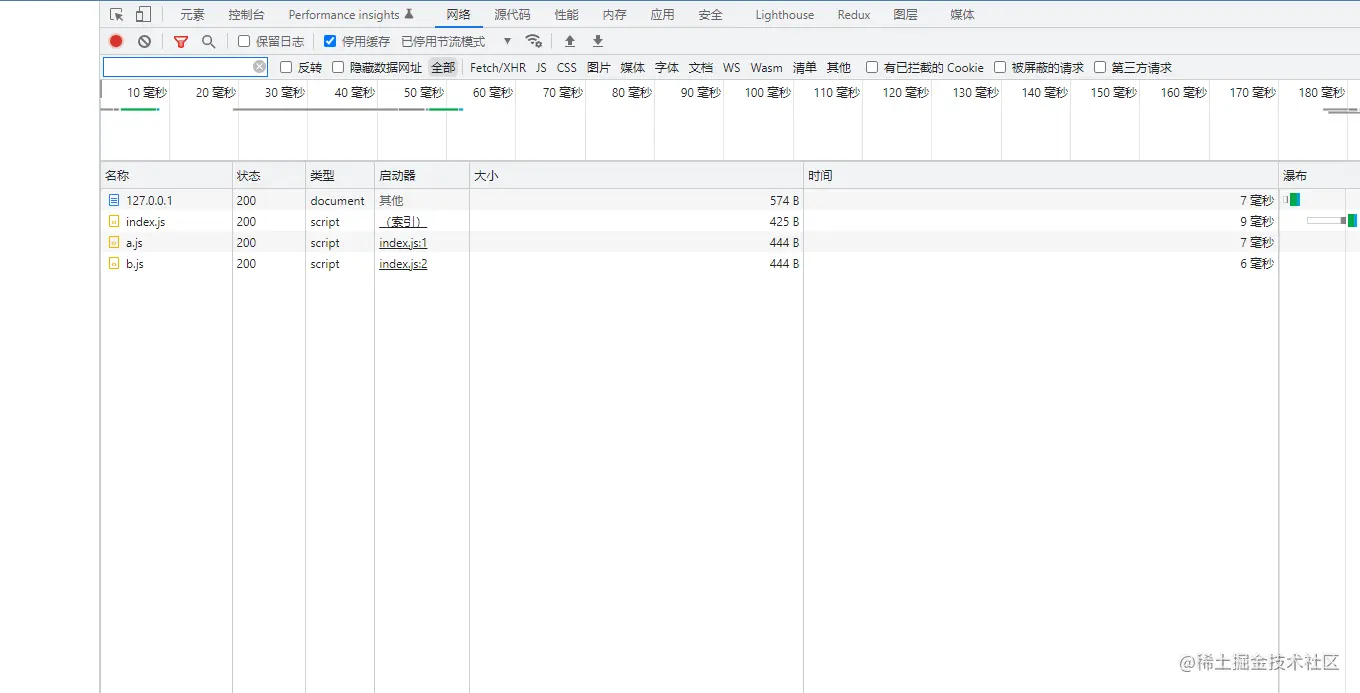Filter requests by Wasm type
The width and height of the screenshot is (1360, 693).
point(766,67)
